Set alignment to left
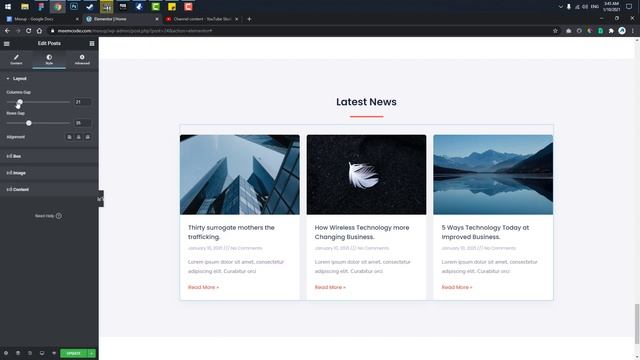This screenshot has width=640, height=360. (69, 137)
